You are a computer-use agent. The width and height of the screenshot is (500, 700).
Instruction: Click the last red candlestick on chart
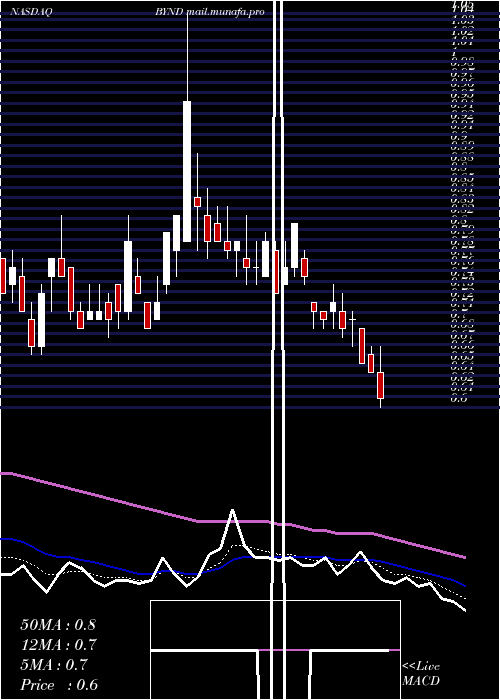coord(380,385)
